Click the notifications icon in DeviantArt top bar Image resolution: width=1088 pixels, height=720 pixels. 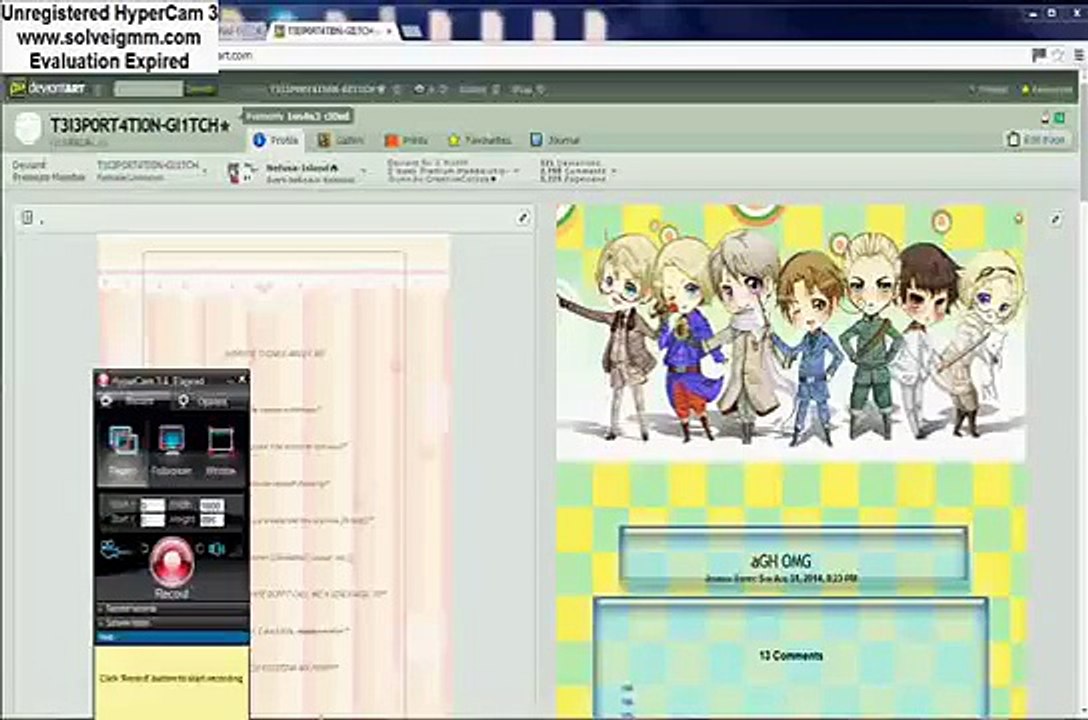[x=420, y=89]
